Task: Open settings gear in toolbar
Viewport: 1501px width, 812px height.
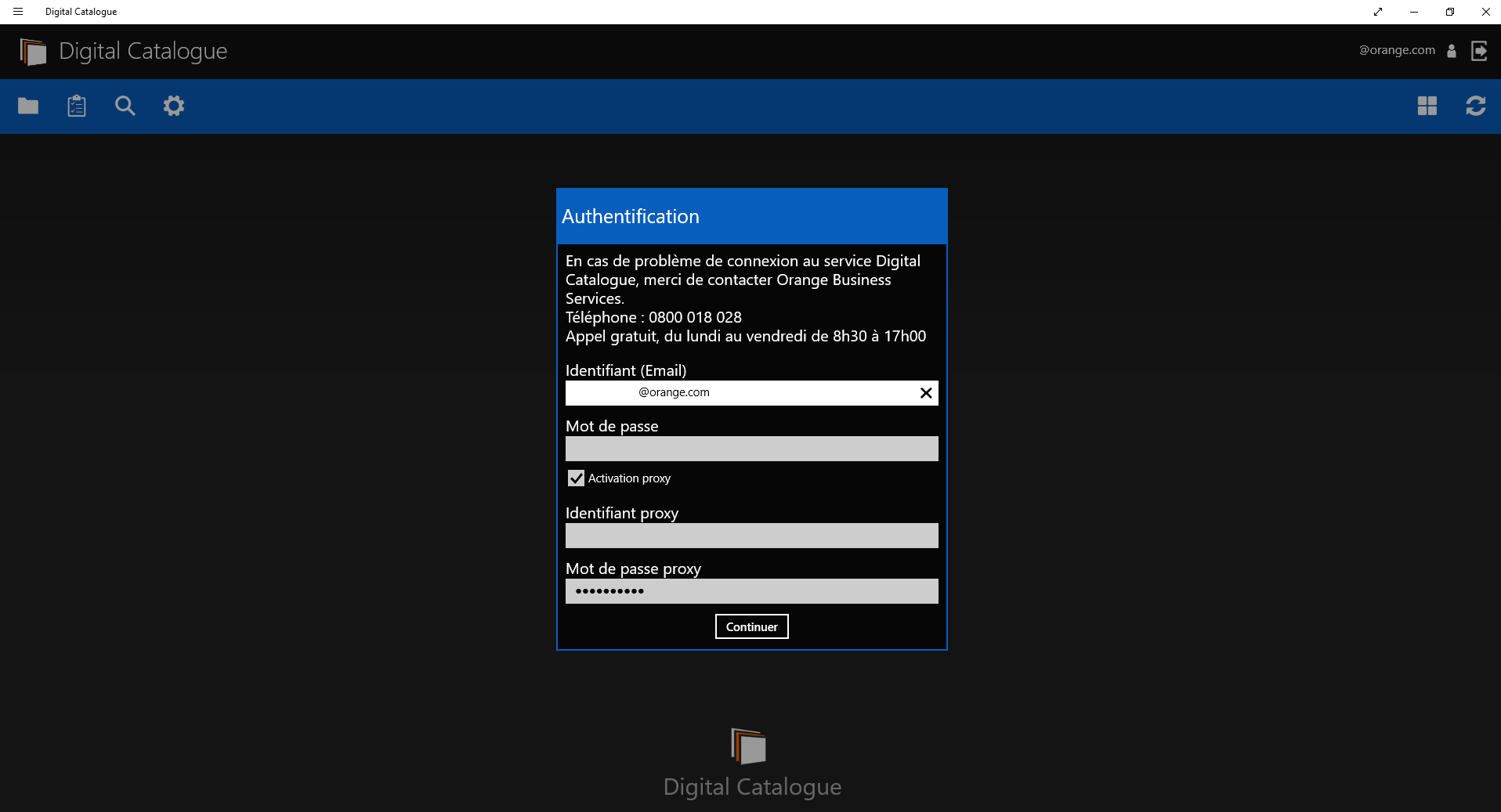Action: [174, 106]
